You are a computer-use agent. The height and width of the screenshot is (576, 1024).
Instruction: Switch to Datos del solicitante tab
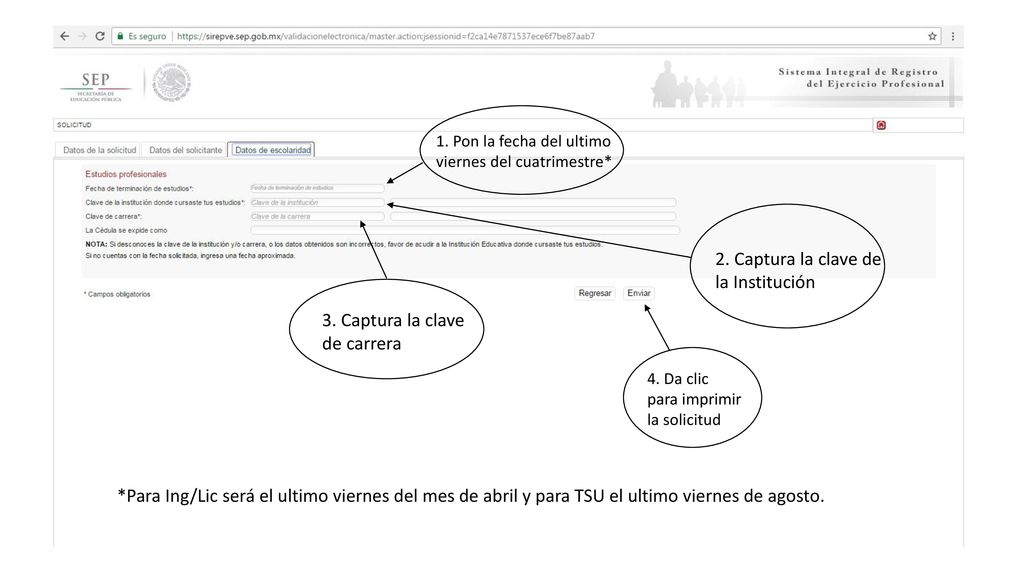tap(185, 150)
